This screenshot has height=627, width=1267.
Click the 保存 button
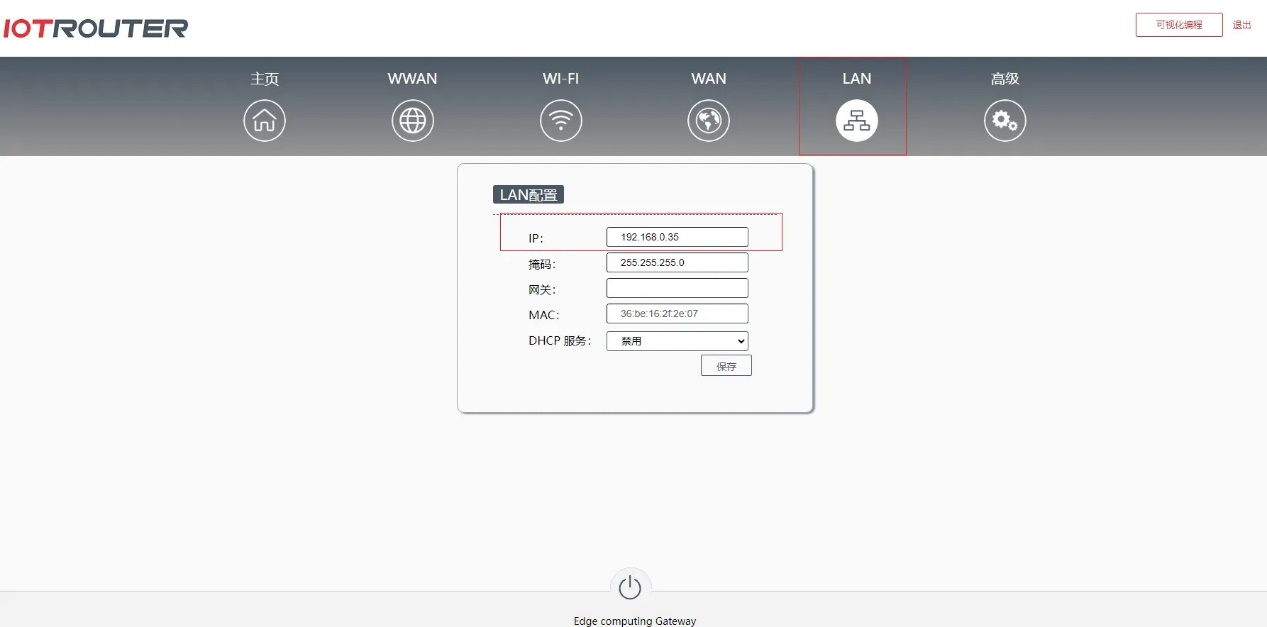tap(726, 366)
